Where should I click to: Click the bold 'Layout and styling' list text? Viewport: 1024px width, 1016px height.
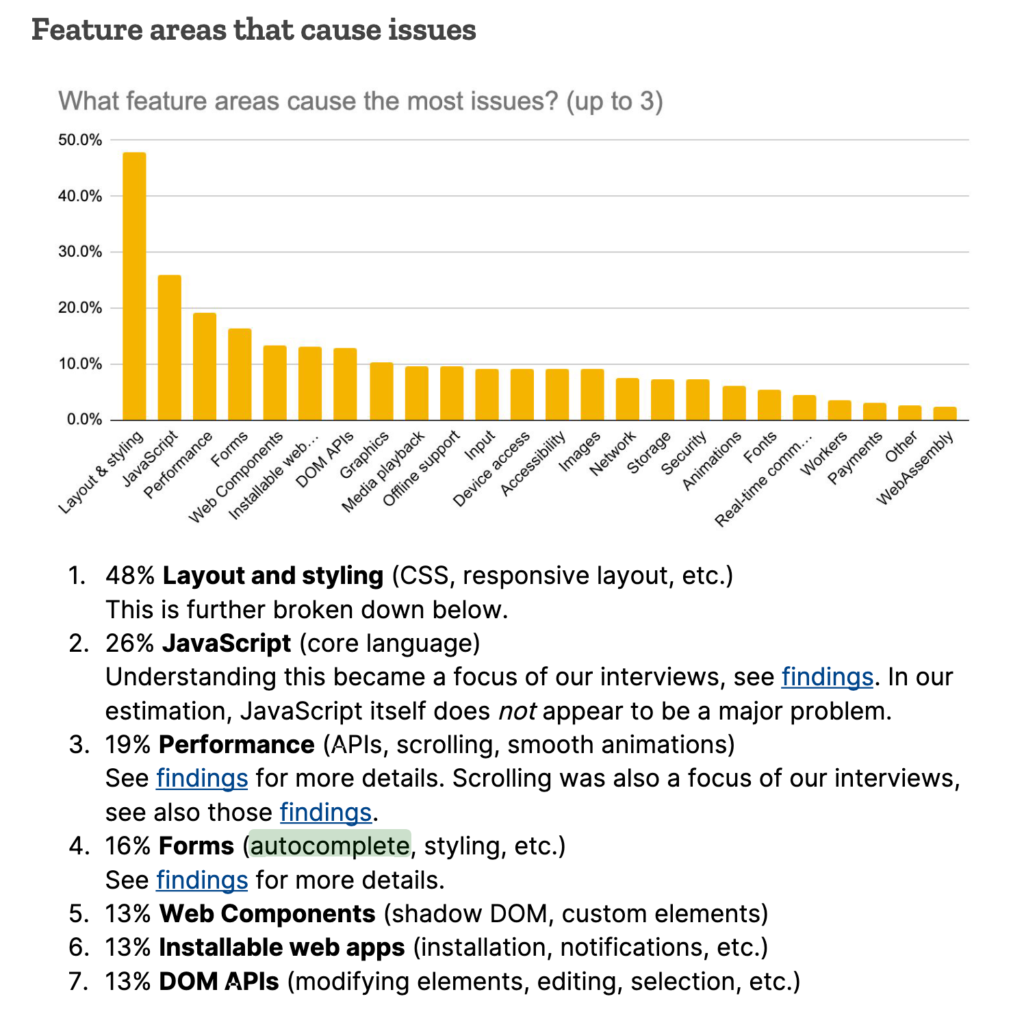pos(273,576)
